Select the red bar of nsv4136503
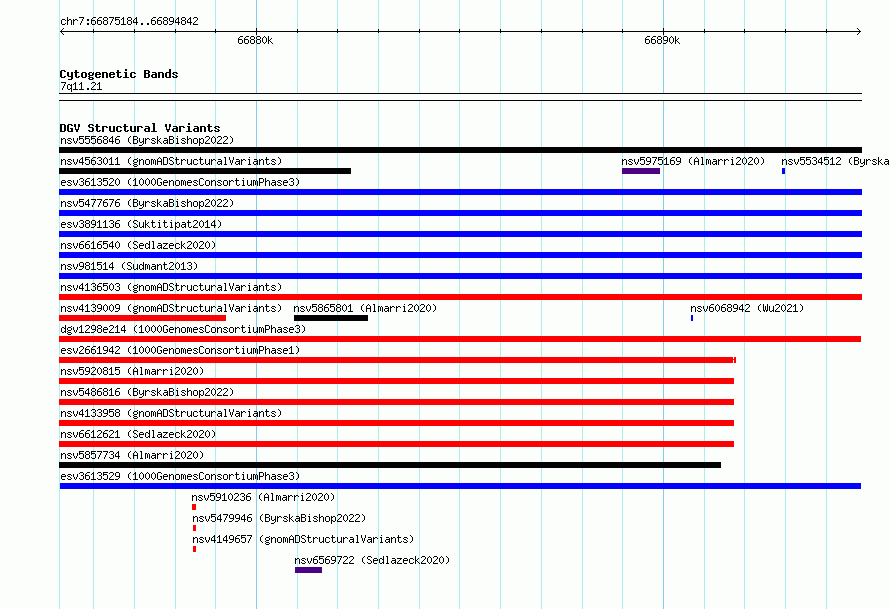 460,297
